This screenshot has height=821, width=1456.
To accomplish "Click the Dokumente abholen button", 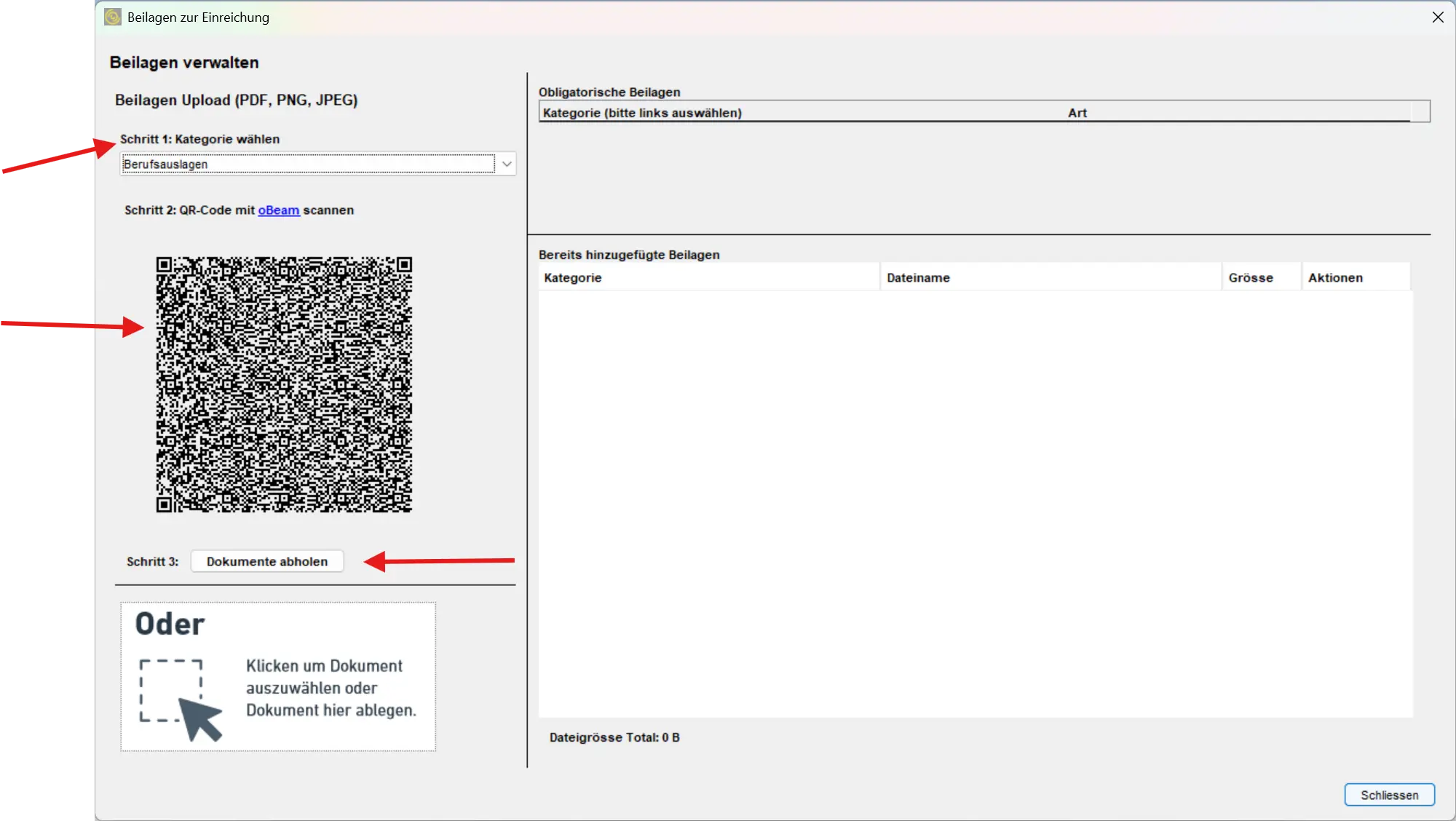I will pos(266,561).
